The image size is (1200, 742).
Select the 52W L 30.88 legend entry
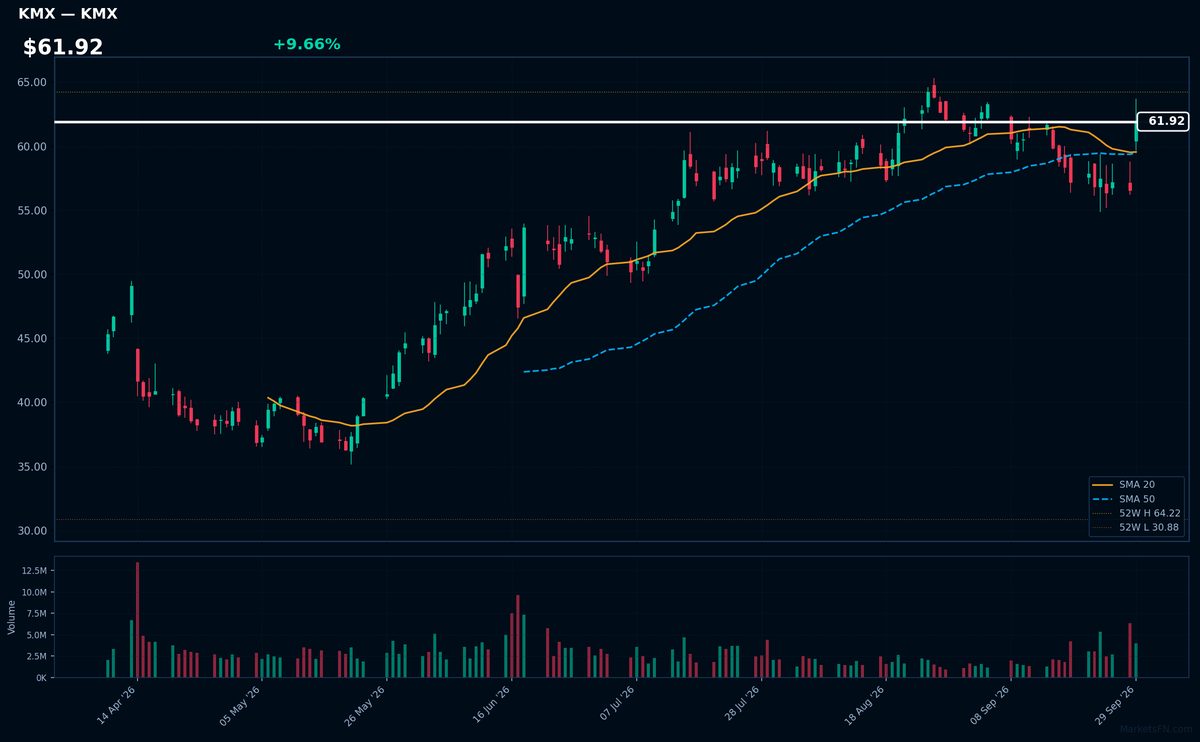(1138, 526)
